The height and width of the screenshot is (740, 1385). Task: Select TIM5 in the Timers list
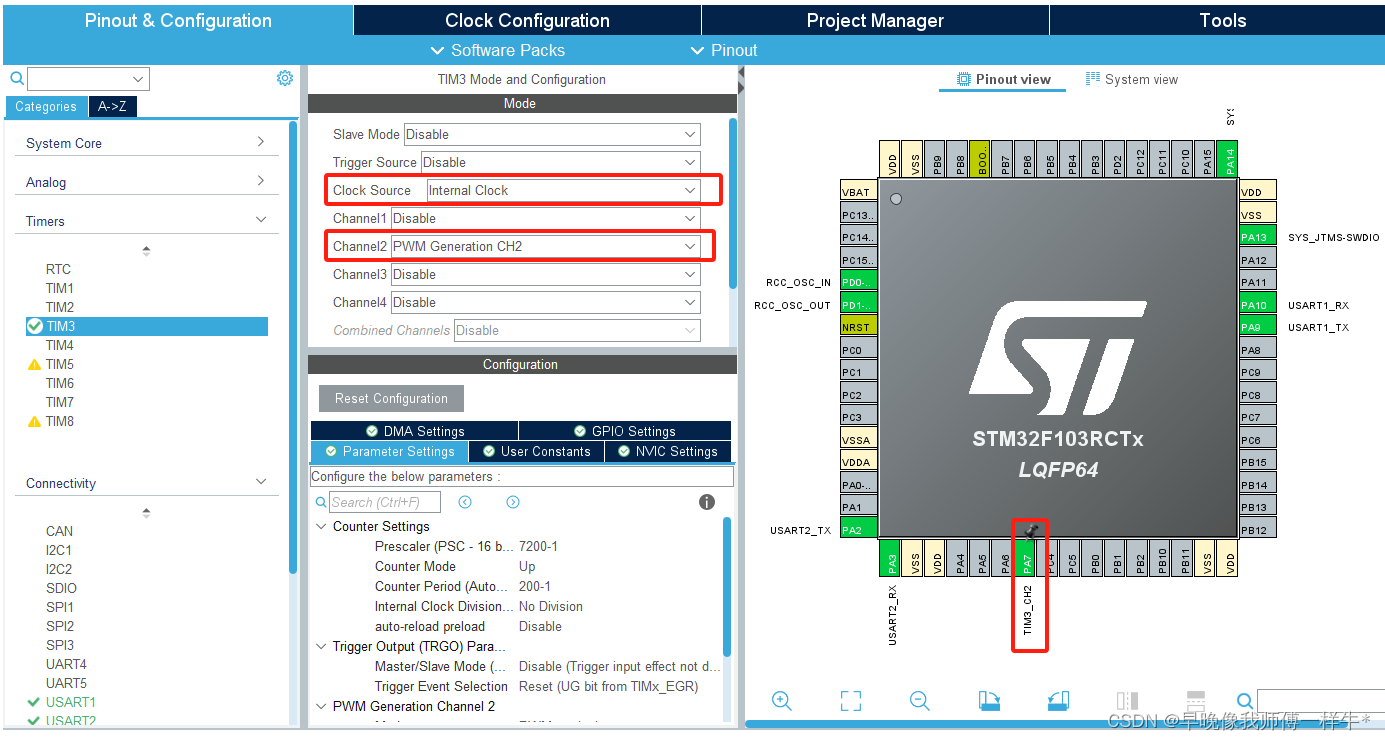[x=60, y=364]
